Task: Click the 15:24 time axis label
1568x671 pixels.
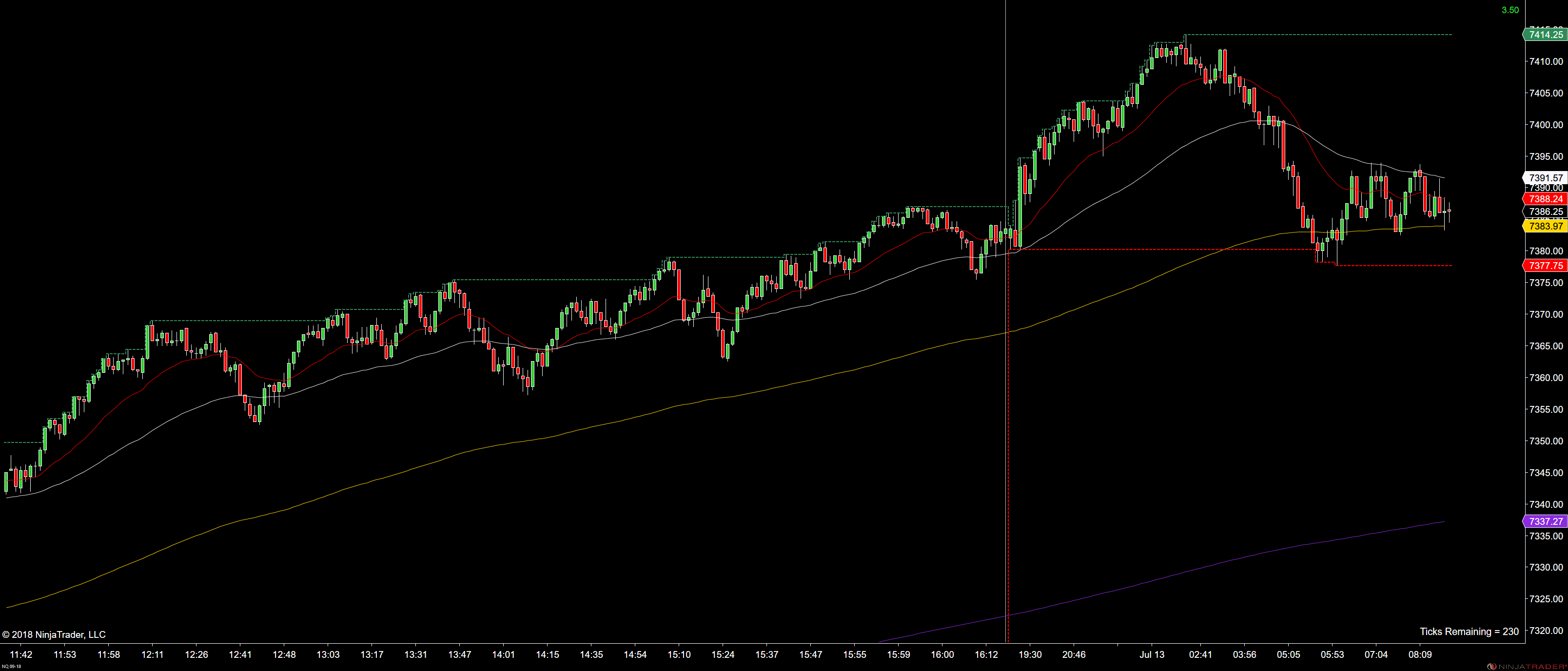Action: click(x=723, y=654)
